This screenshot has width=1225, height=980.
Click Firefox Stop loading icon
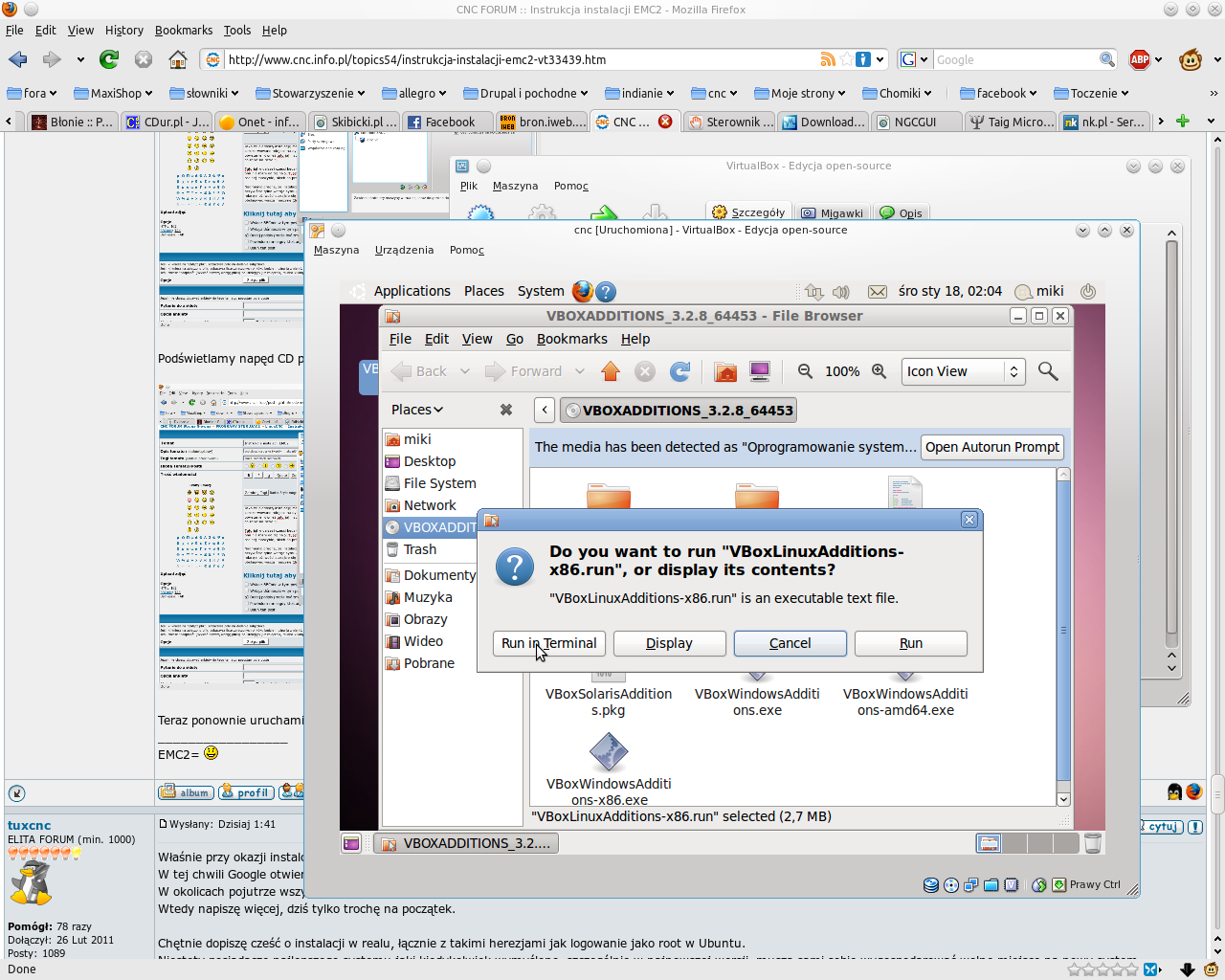(144, 59)
